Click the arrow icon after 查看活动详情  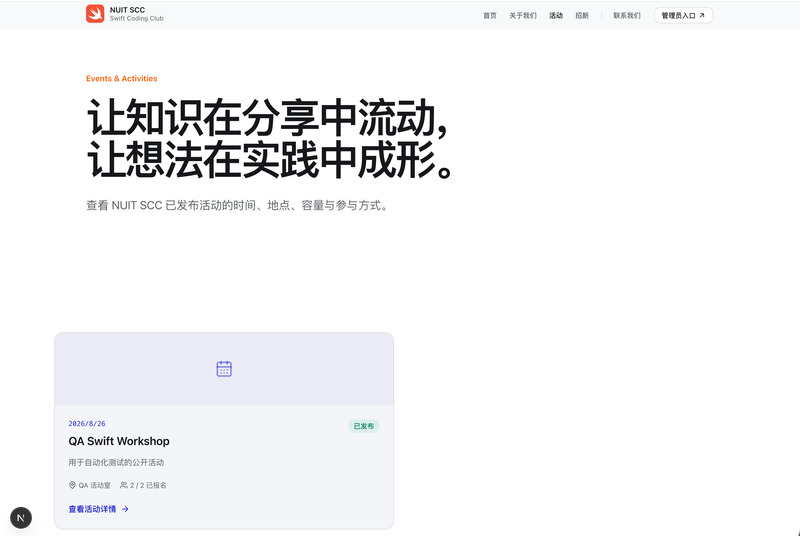125,509
